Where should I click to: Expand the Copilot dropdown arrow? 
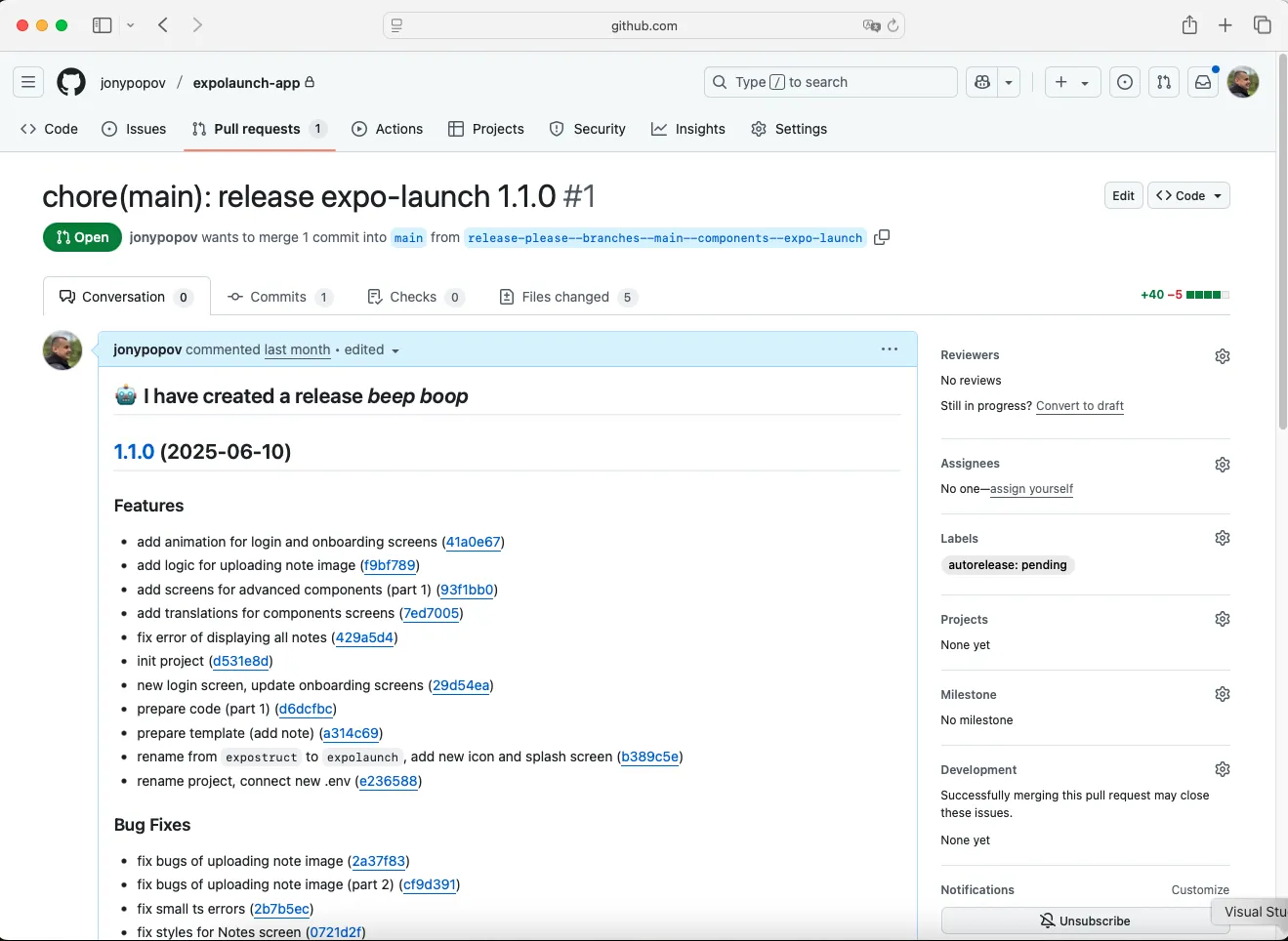pos(1010,82)
